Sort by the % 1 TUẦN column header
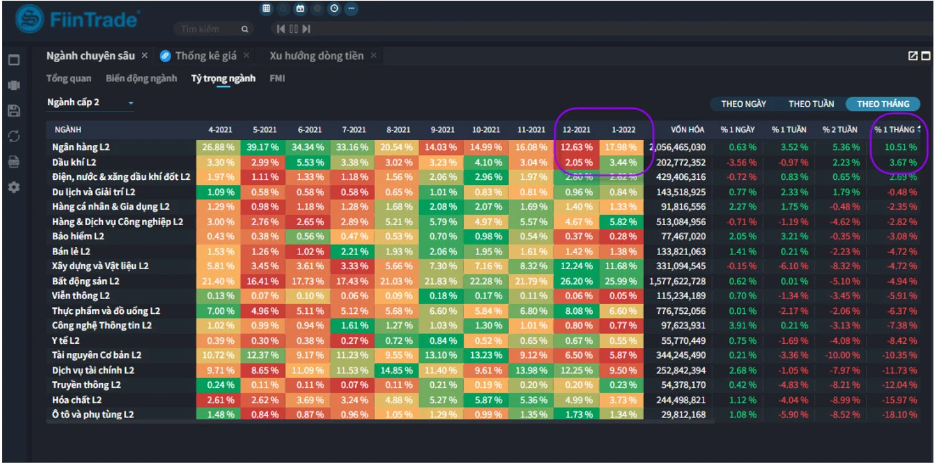Screen dimensions: 936x464 (789, 130)
